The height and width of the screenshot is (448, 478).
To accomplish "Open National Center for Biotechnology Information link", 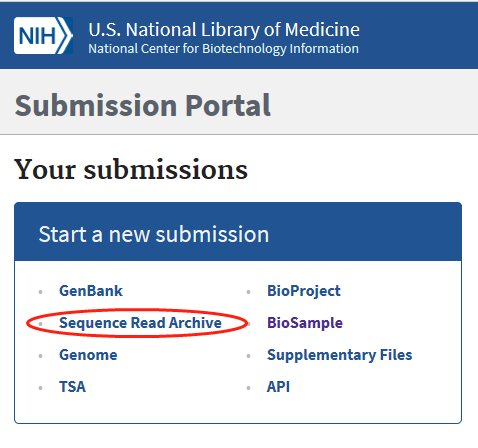I will (x=223, y=49).
